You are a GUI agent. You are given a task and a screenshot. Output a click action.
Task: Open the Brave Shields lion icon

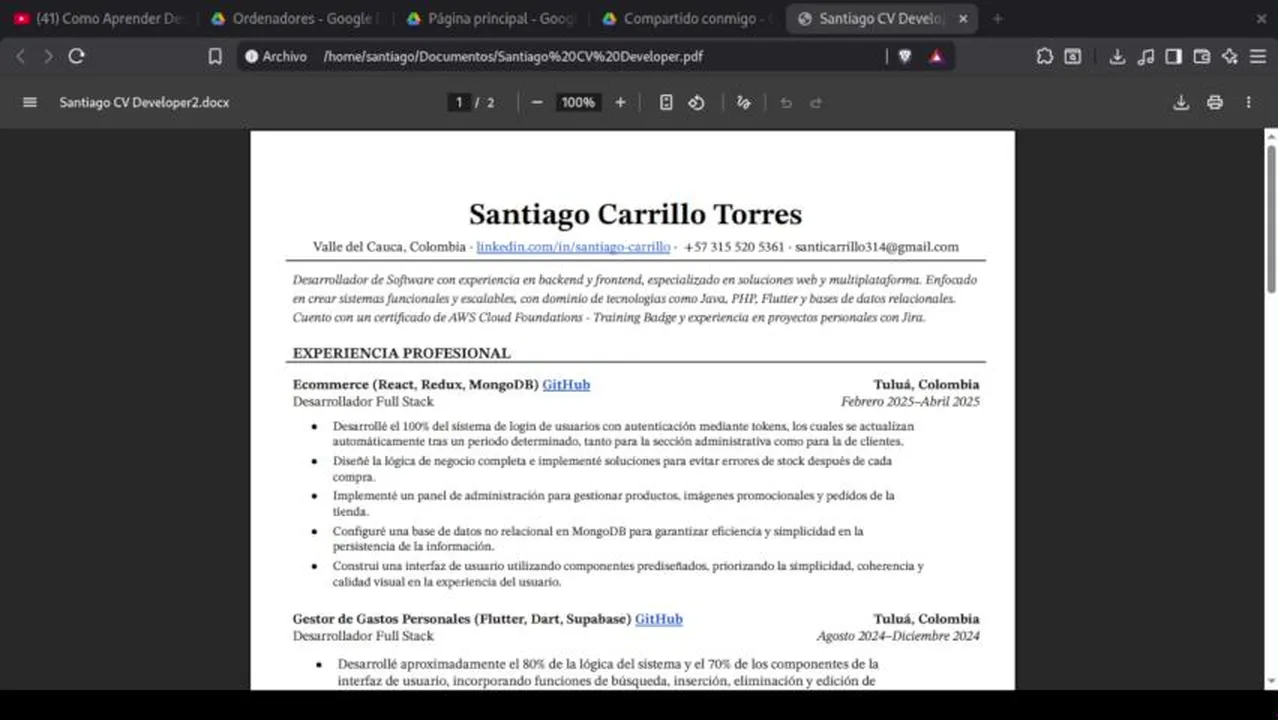905,57
